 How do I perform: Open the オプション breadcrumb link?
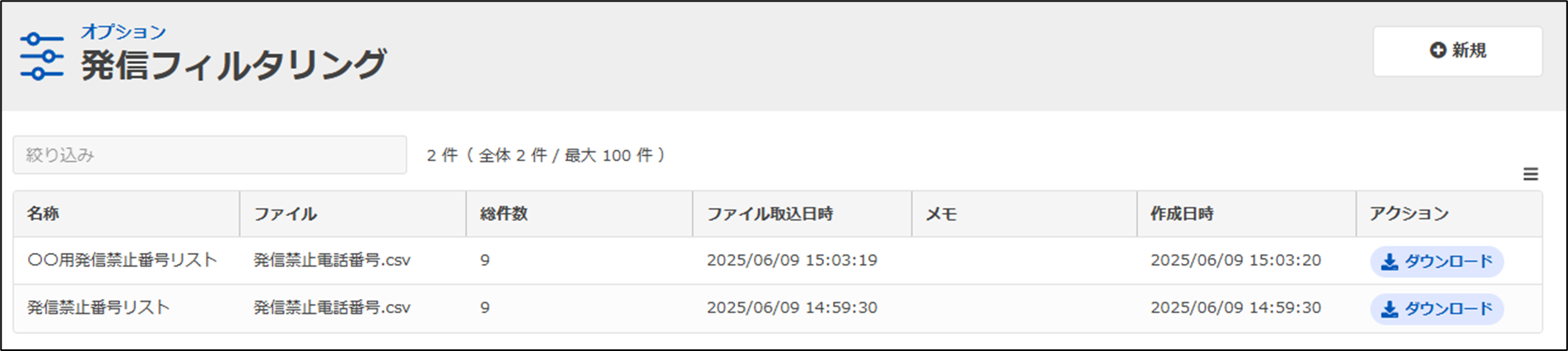[123, 32]
